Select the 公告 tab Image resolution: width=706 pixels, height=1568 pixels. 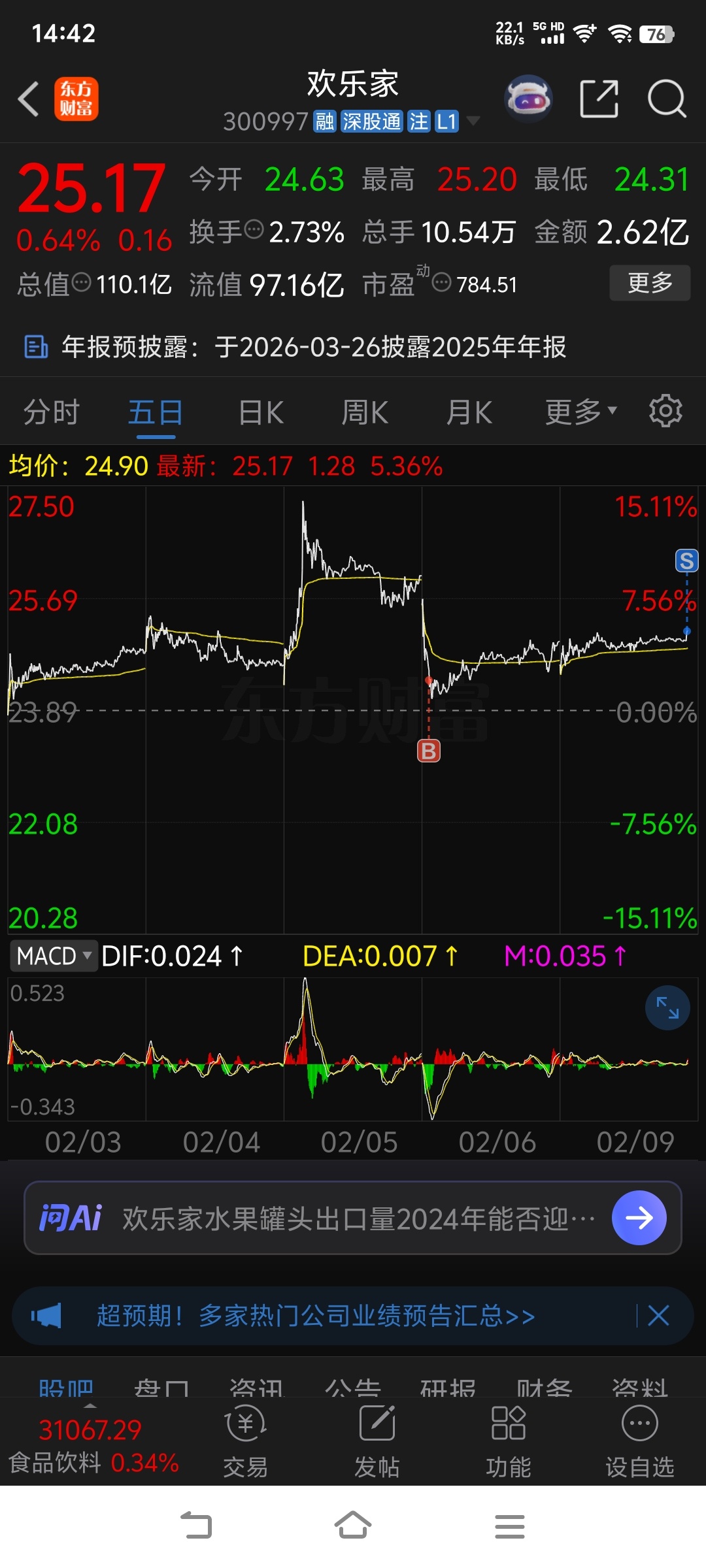353,1387
